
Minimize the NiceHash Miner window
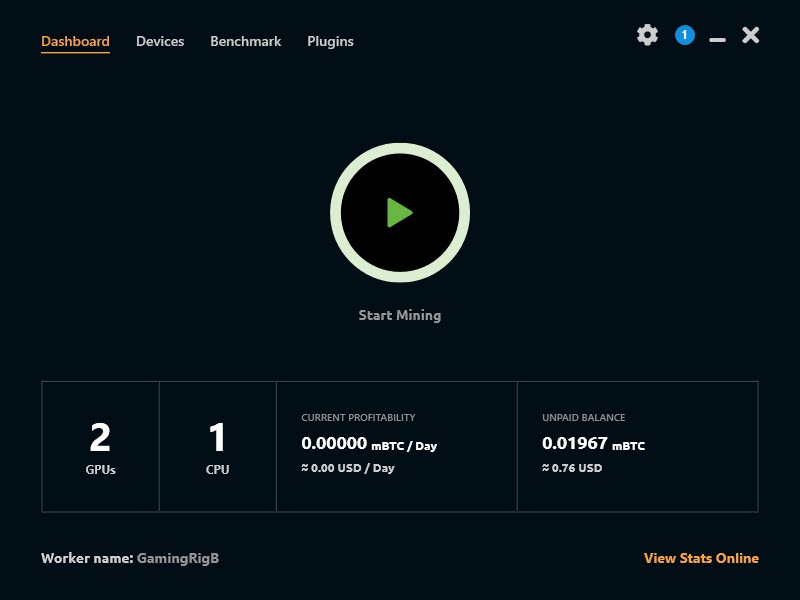pos(717,39)
